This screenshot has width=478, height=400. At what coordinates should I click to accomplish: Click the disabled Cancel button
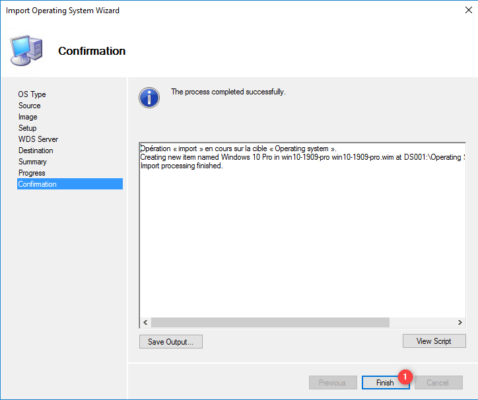point(438,382)
